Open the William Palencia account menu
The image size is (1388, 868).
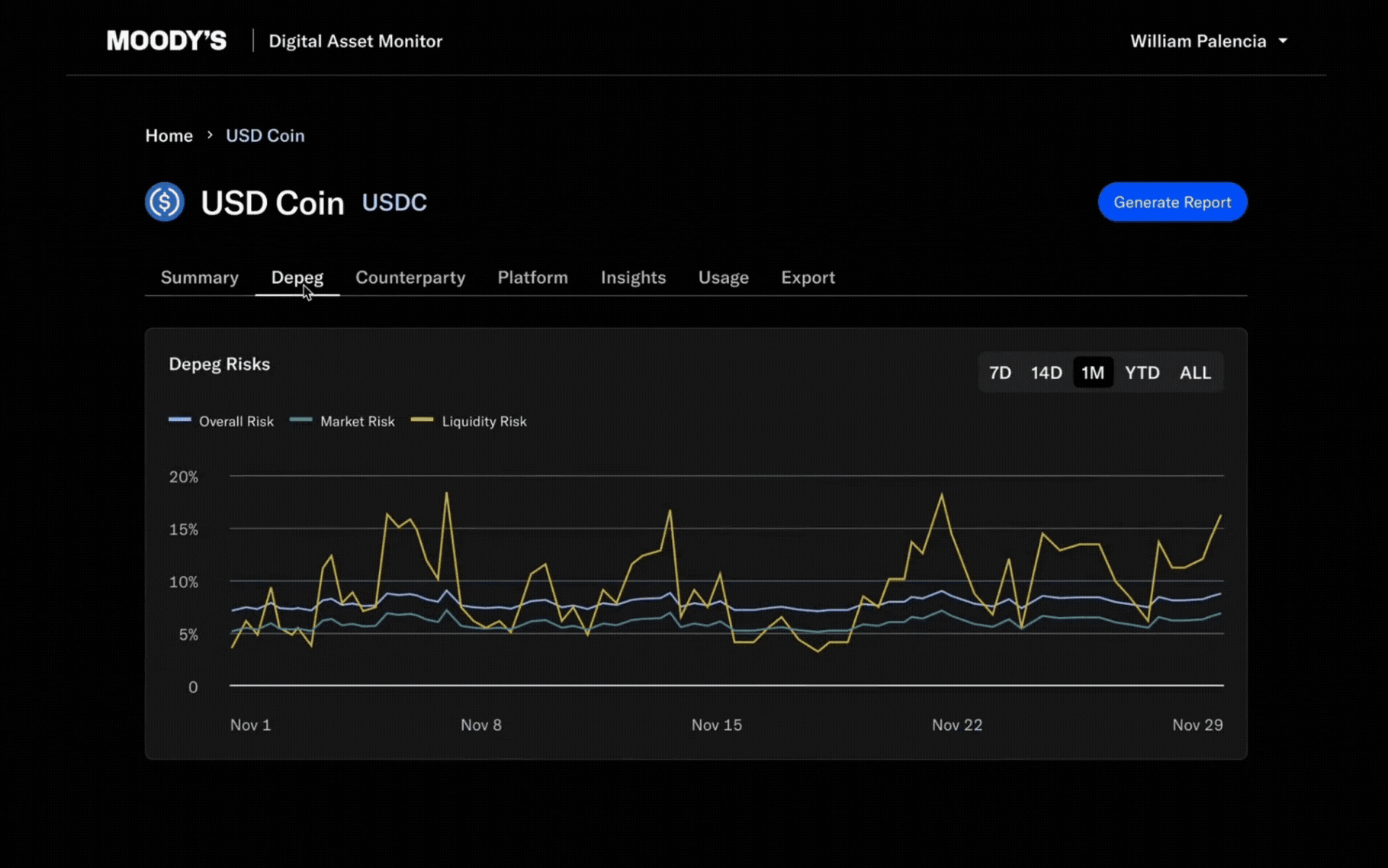tap(1209, 41)
